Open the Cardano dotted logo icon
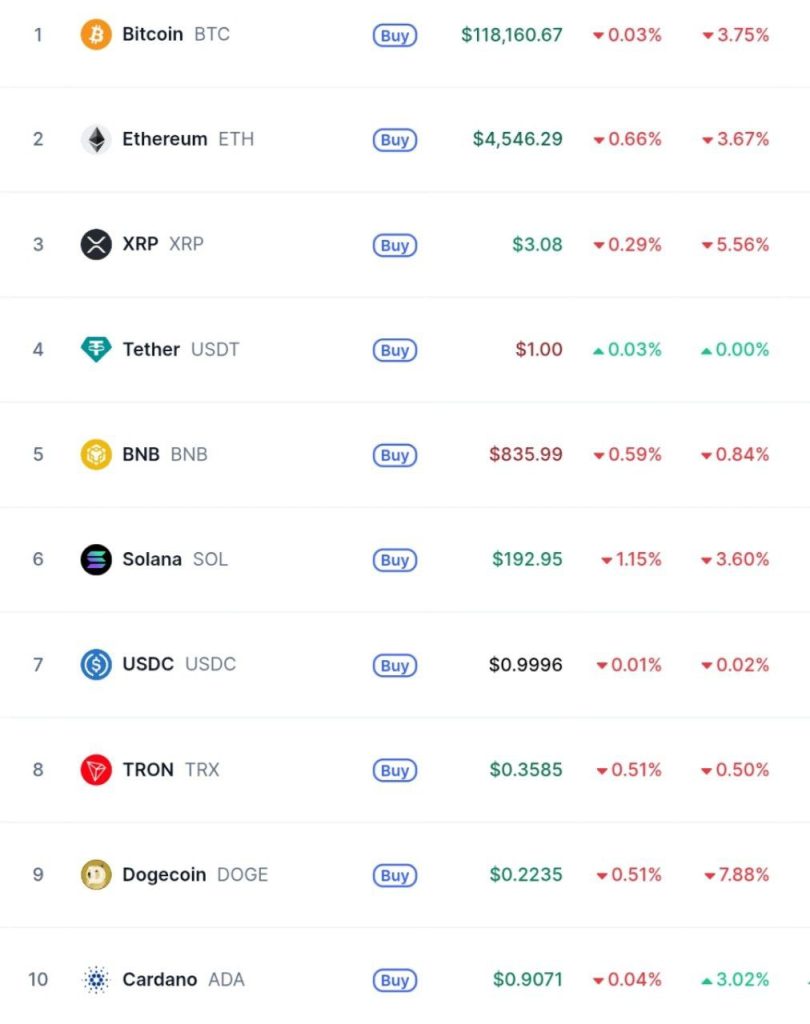Image resolution: width=810 pixels, height=1024 pixels. pos(96,980)
